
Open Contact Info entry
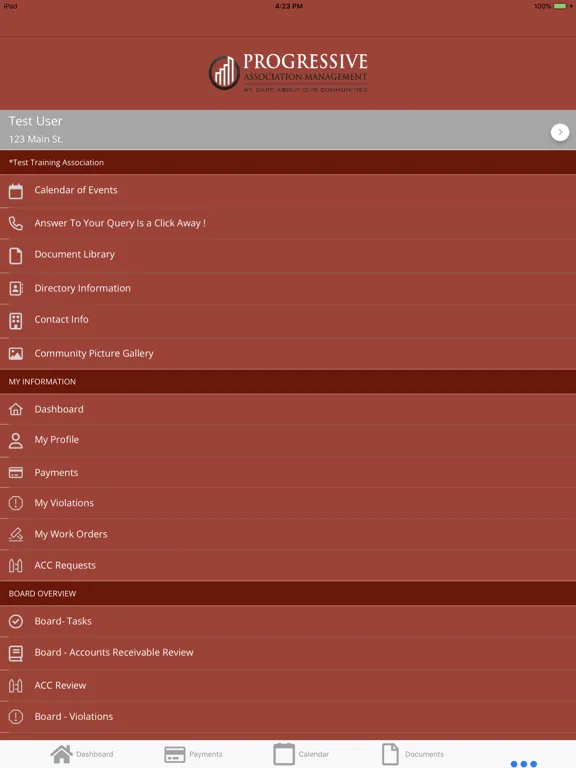pos(288,321)
